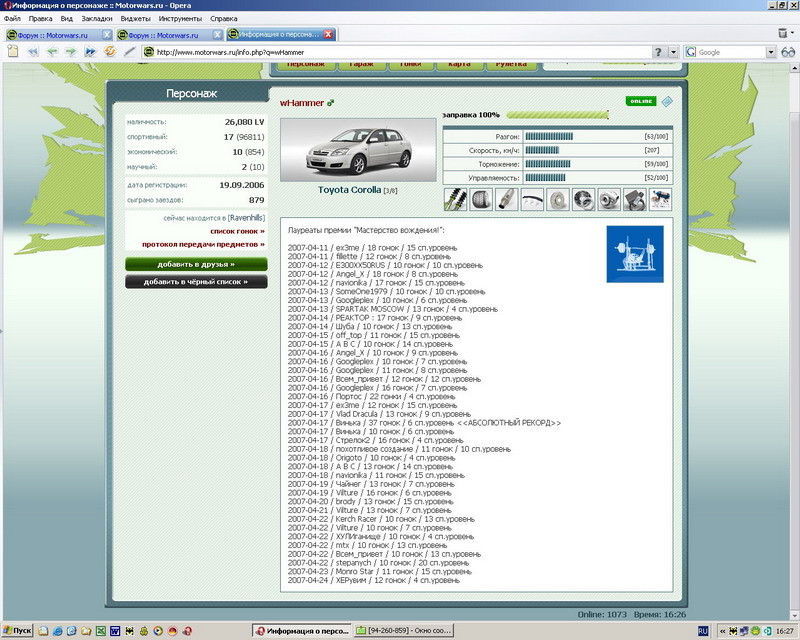The height and width of the screenshot is (640, 800).
Task: Click the RU language indicator in tray
Action: click(703, 631)
